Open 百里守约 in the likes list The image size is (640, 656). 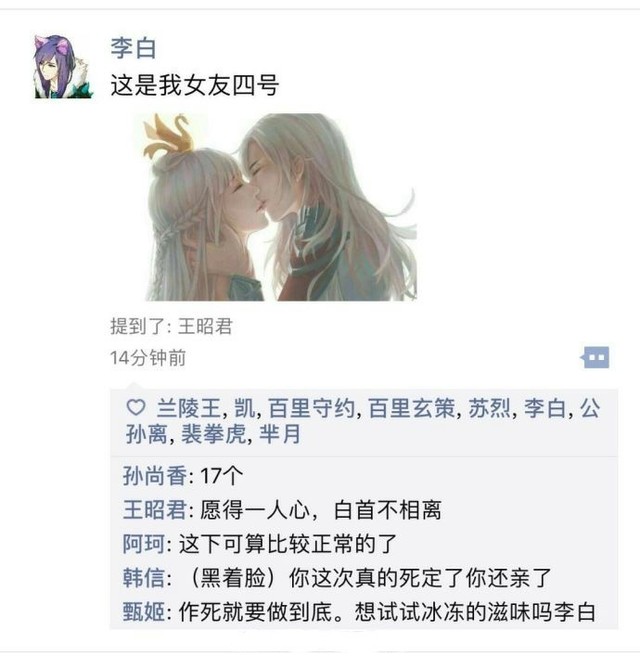click(312, 408)
